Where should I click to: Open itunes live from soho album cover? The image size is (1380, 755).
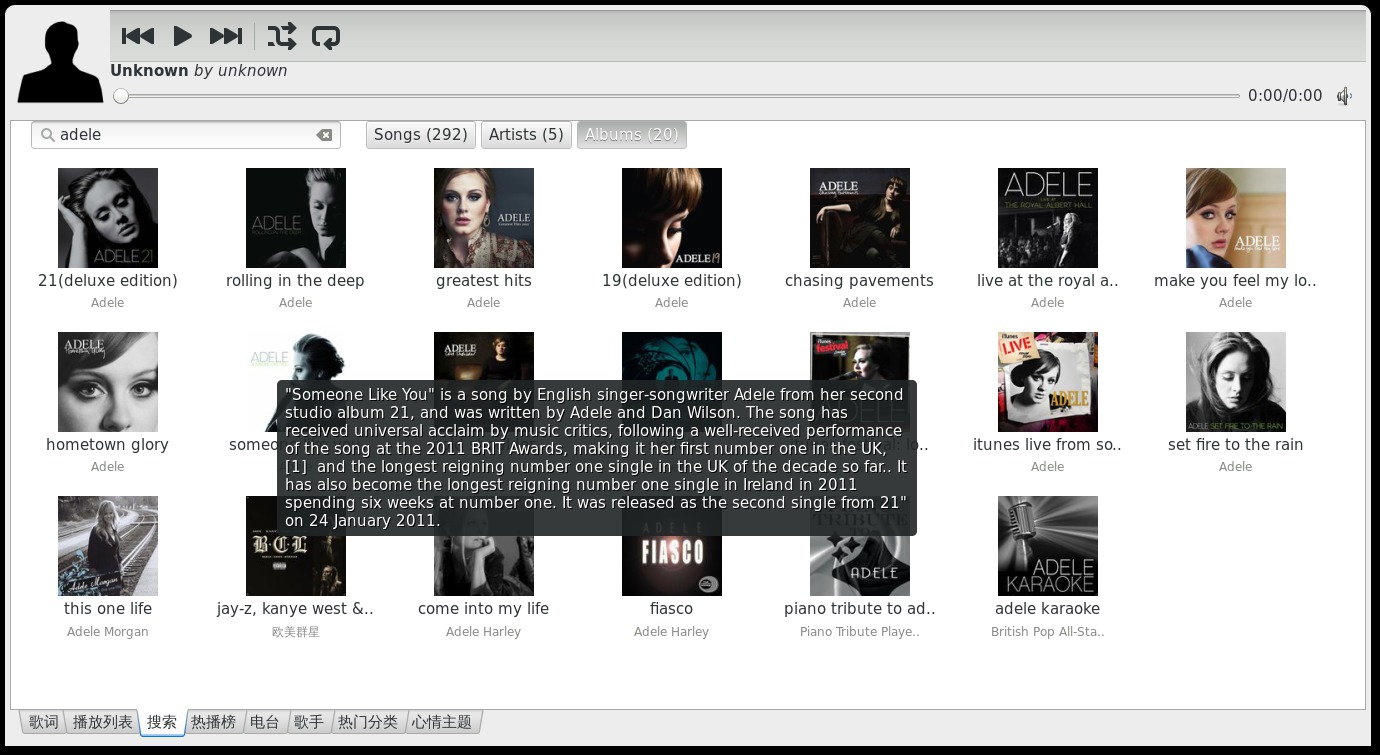point(1048,382)
